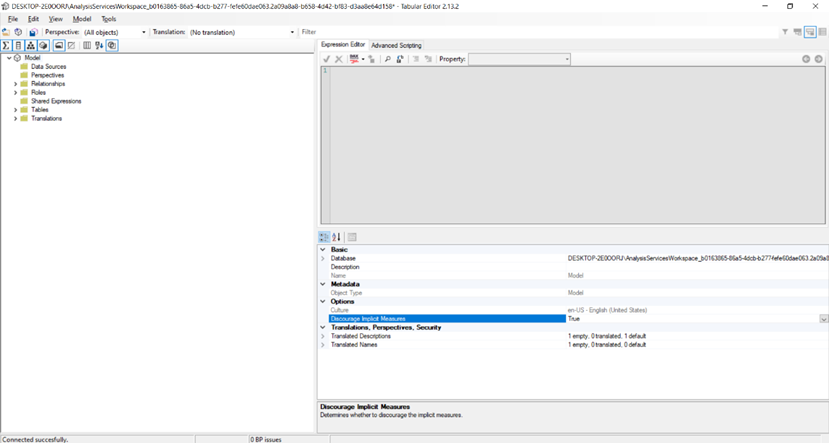Click Property Pages icon
This screenshot has height=443, width=829.
[352, 237]
